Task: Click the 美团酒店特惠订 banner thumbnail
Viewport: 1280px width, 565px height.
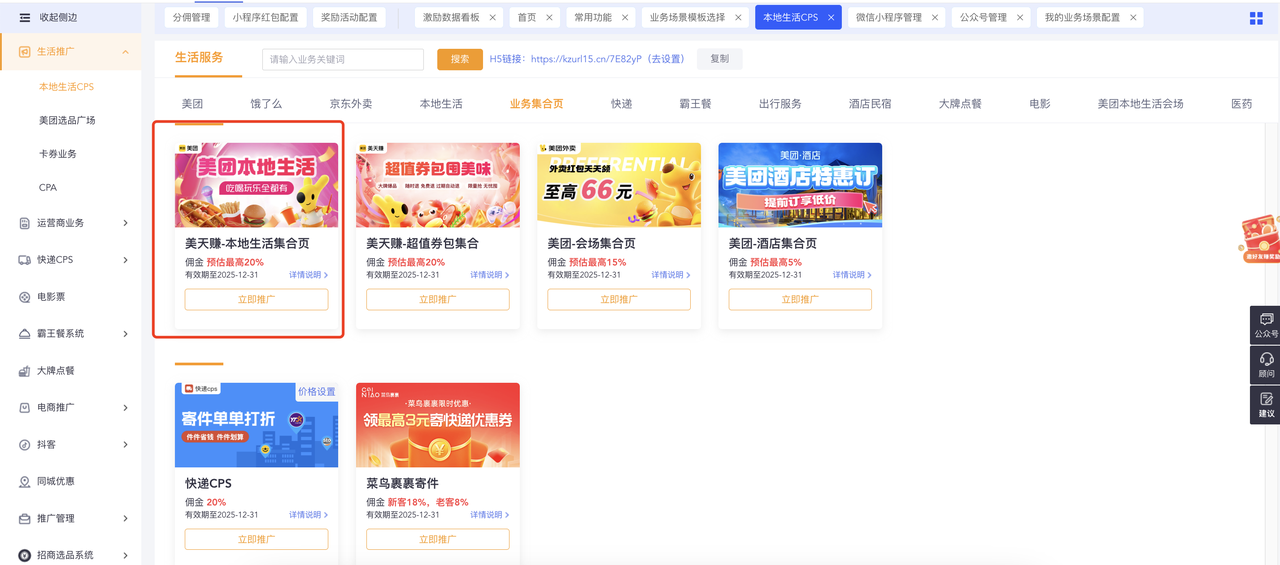Action: 800,185
